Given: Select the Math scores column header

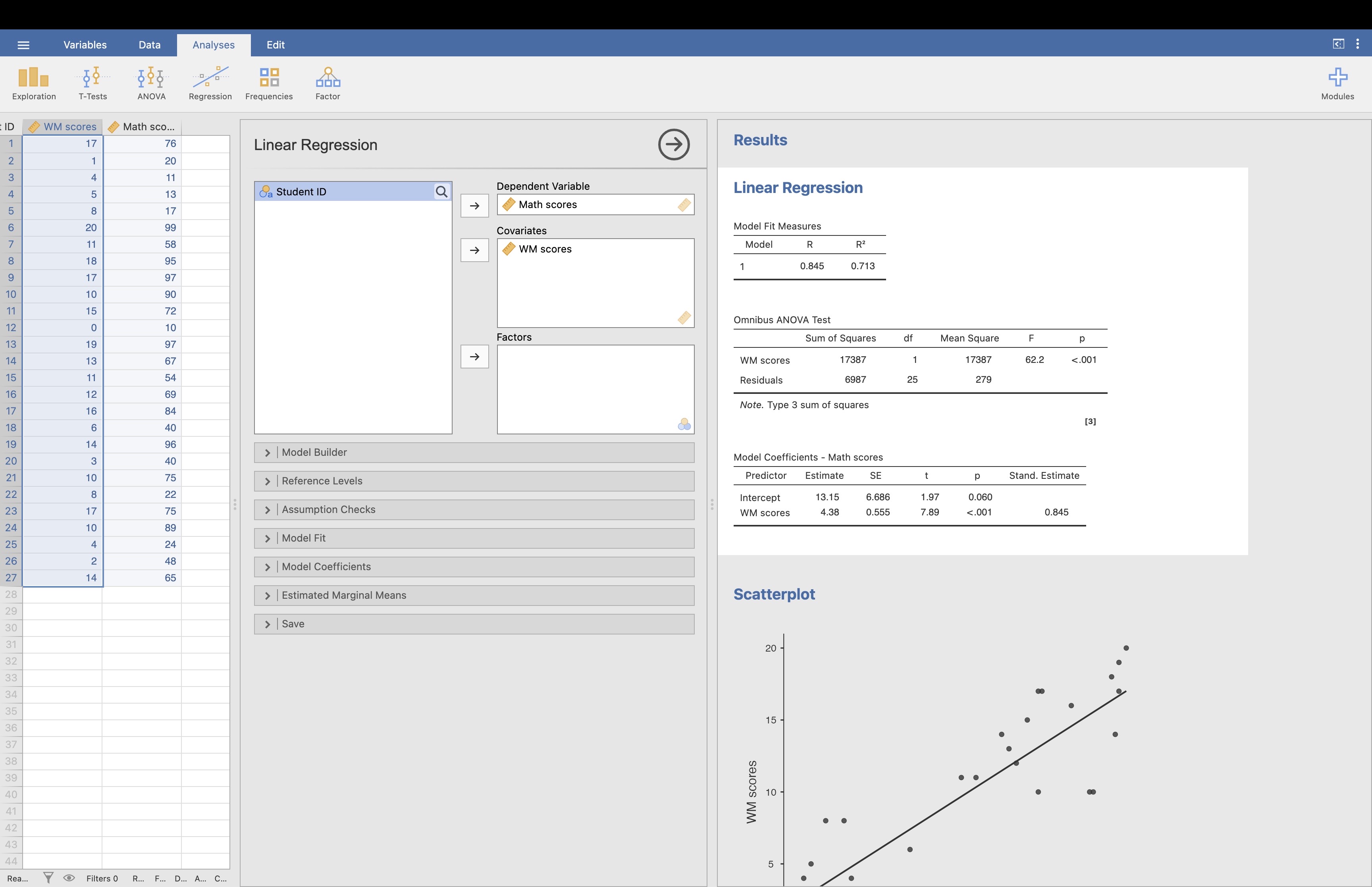Looking at the screenshot, I should tap(142, 127).
